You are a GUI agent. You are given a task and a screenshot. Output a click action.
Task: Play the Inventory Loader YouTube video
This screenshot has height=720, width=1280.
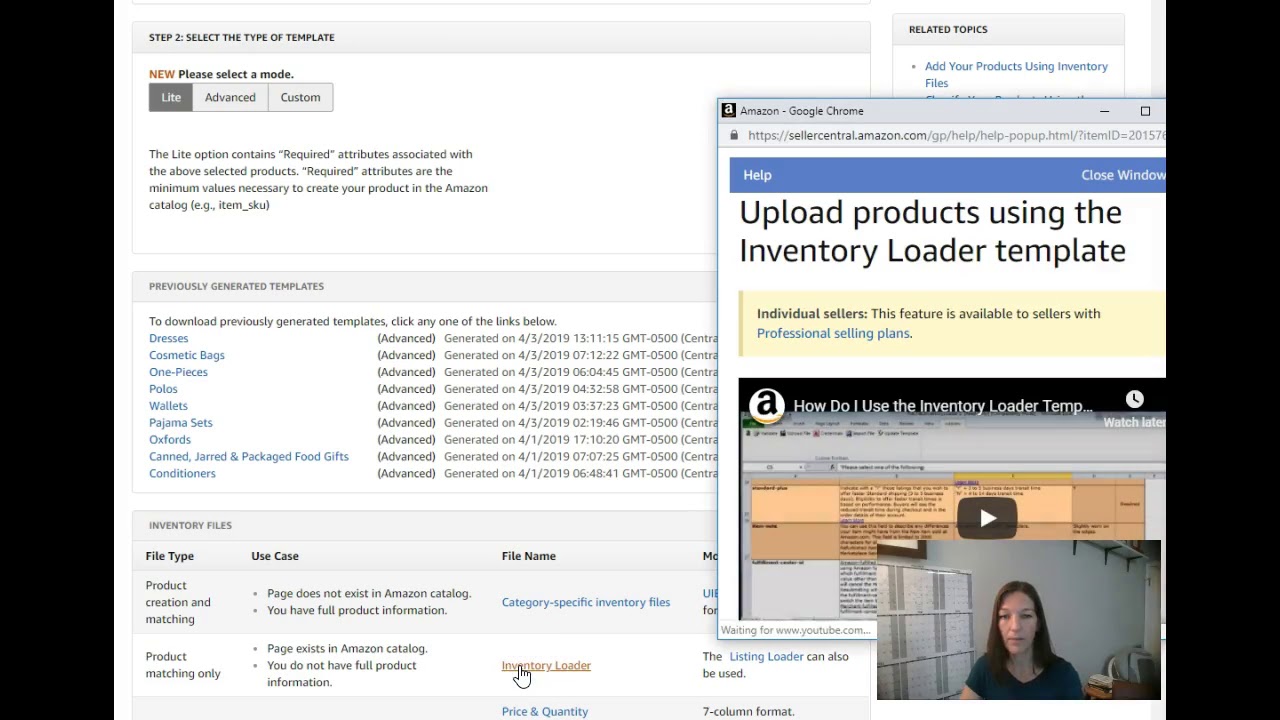987,518
